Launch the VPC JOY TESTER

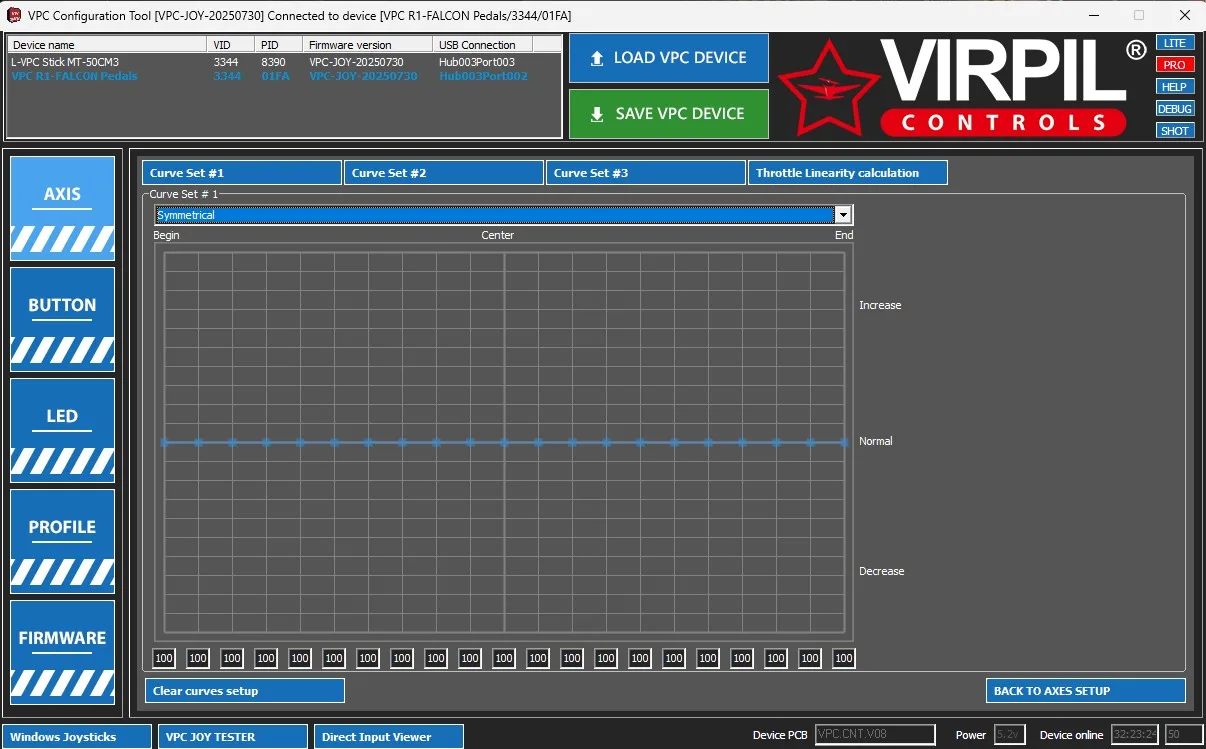[x=233, y=737]
